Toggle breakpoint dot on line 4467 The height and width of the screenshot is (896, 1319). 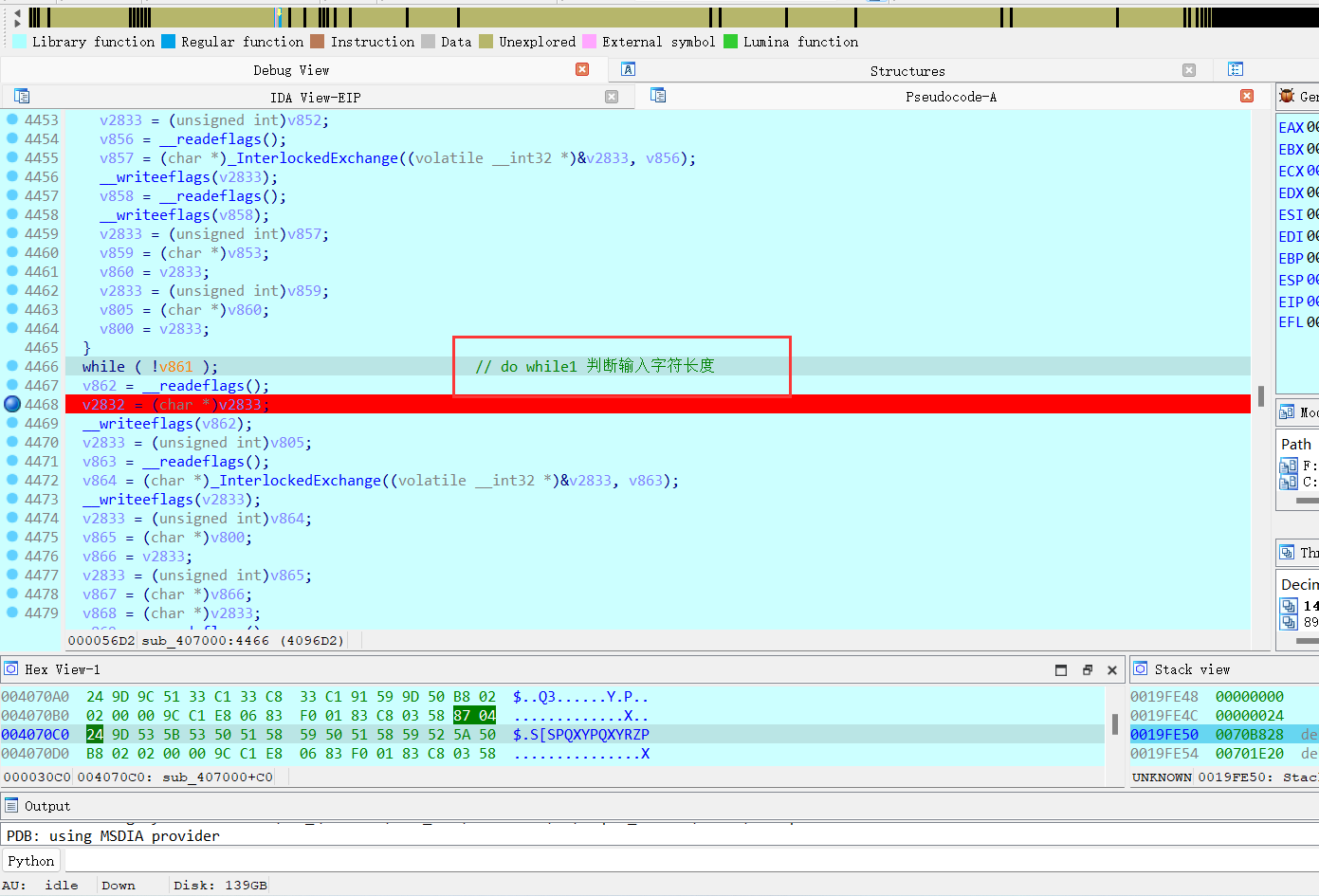[12, 385]
